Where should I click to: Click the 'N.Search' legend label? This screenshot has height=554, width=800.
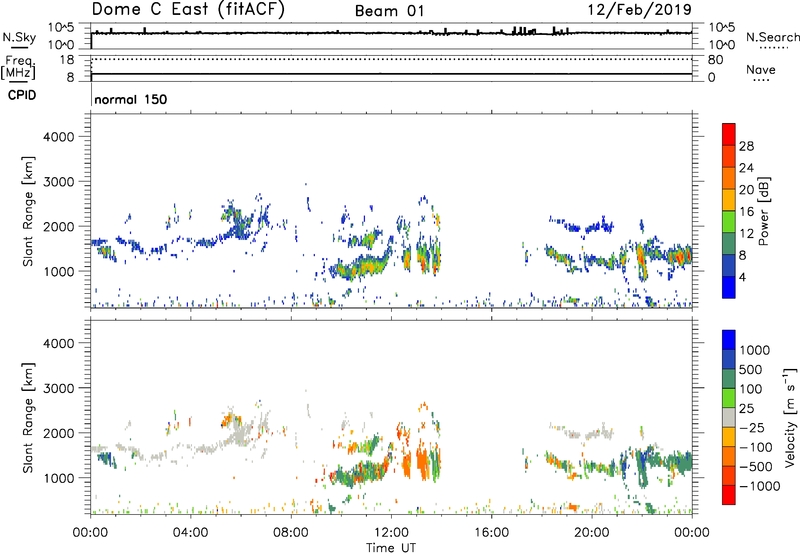(x=772, y=37)
